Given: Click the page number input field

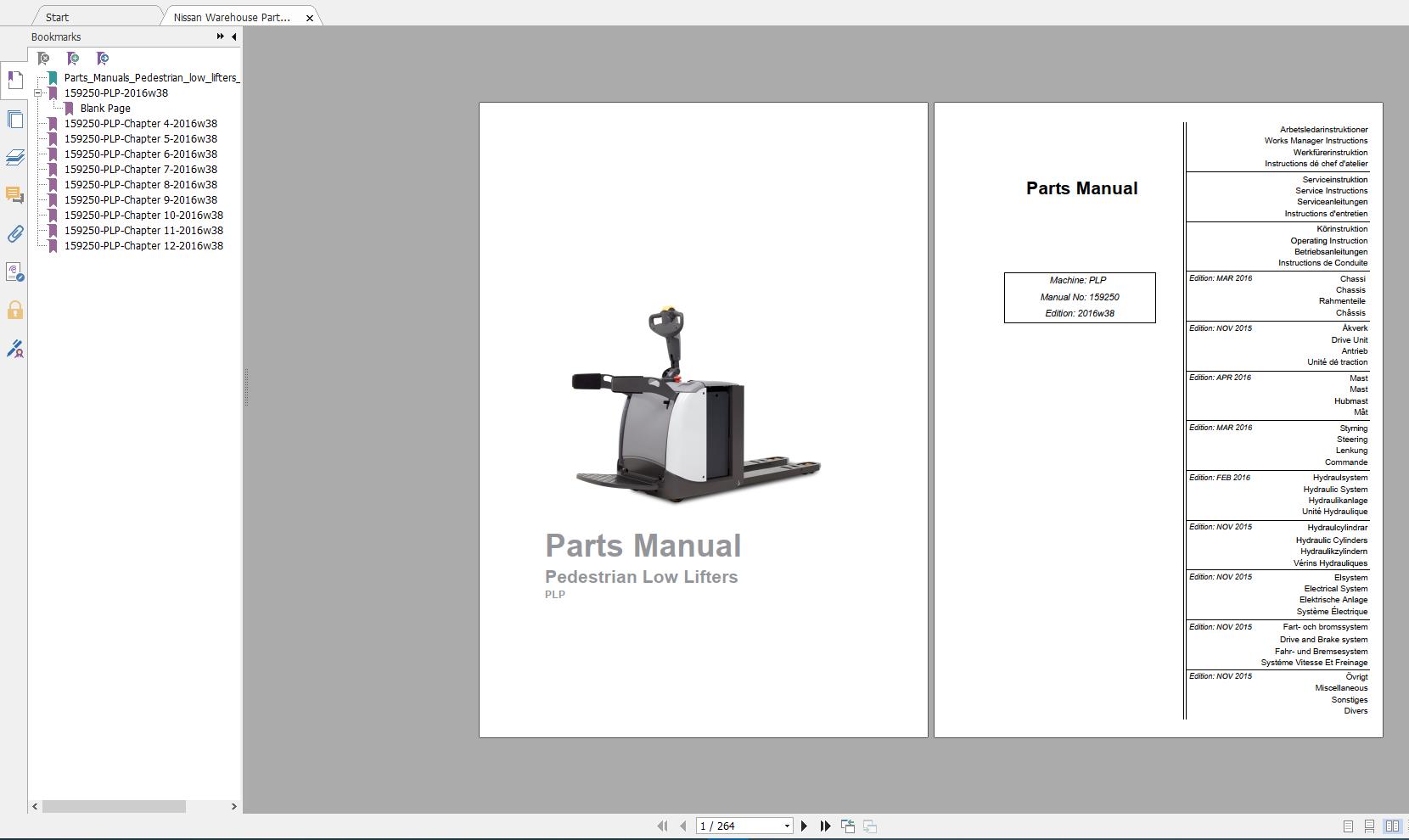Looking at the screenshot, I should click(x=738, y=826).
